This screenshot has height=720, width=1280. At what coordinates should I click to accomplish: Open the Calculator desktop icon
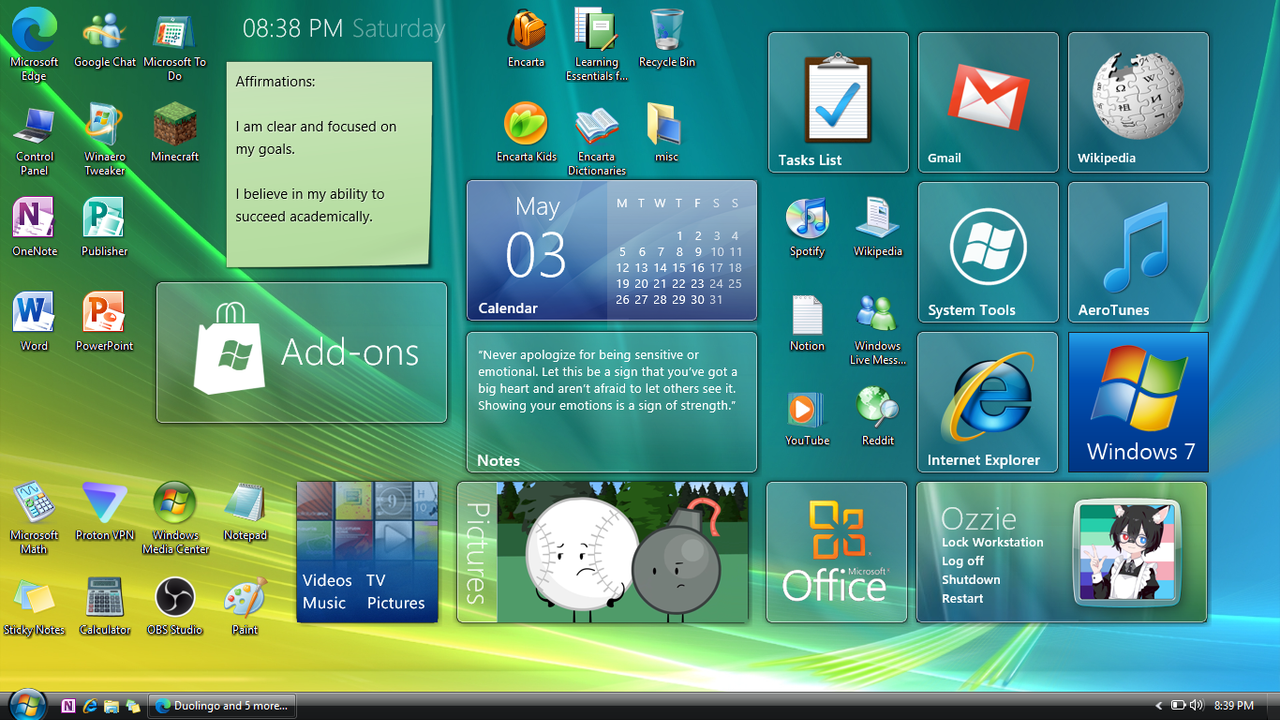point(104,606)
